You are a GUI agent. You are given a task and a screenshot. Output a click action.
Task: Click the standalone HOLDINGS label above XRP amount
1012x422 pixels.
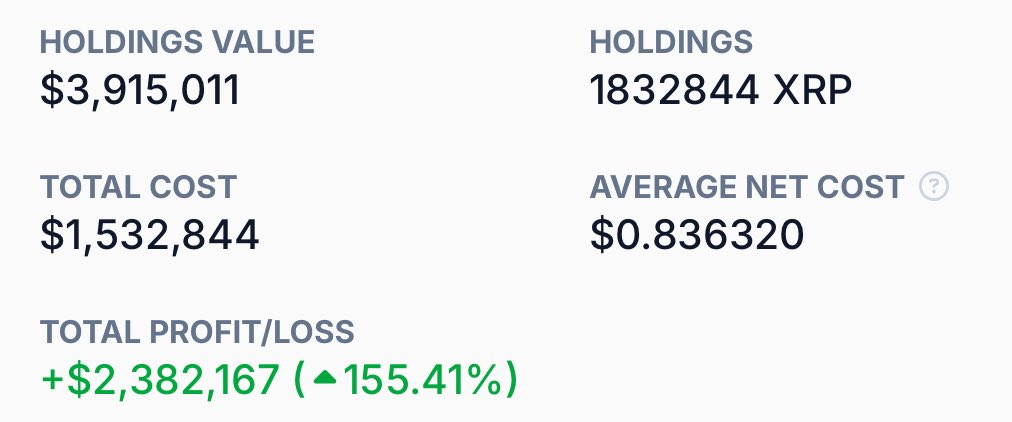671,42
